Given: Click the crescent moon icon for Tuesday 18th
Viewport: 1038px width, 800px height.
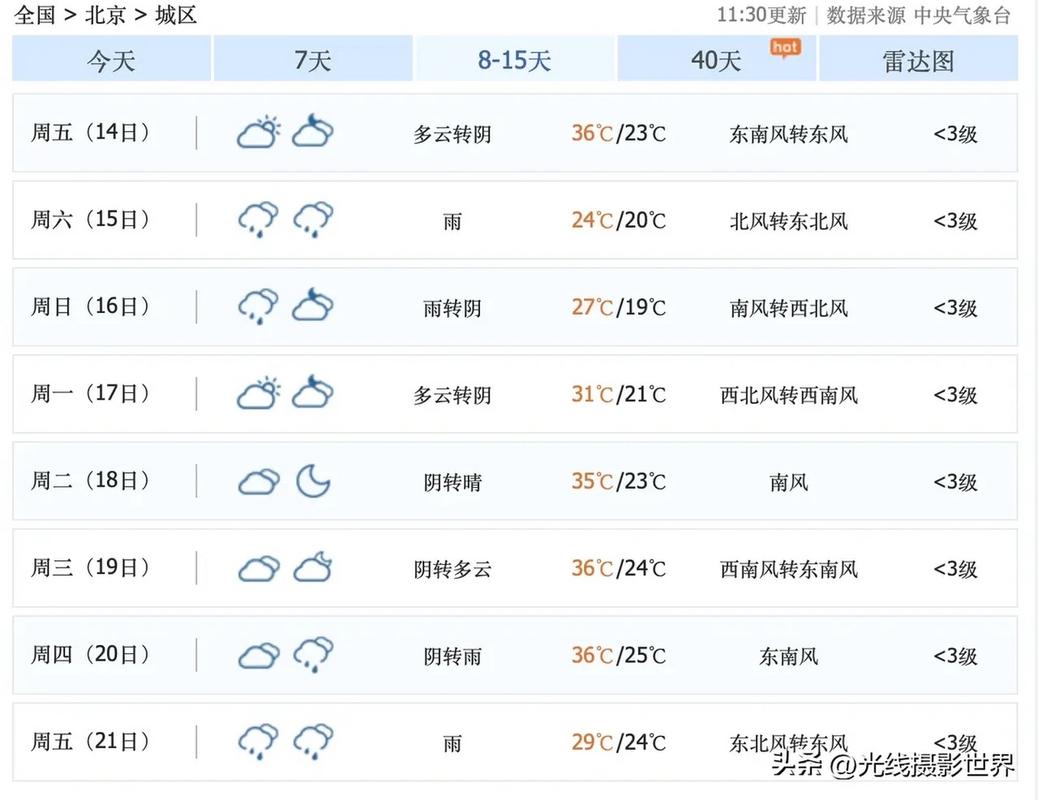Looking at the screenshot, I should point(314,482).
